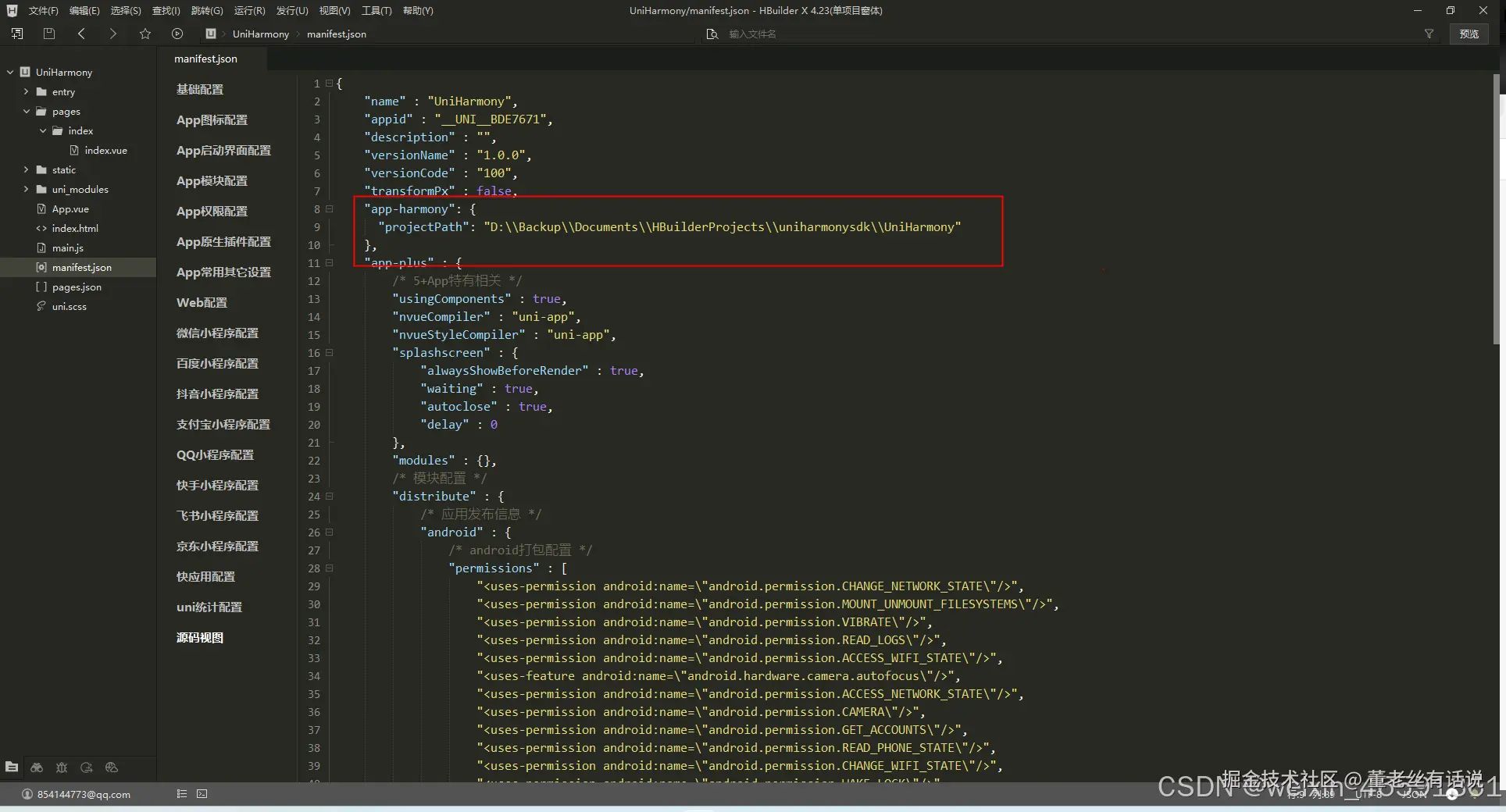Open the terminal icon in status bar

tap(202, 794)
